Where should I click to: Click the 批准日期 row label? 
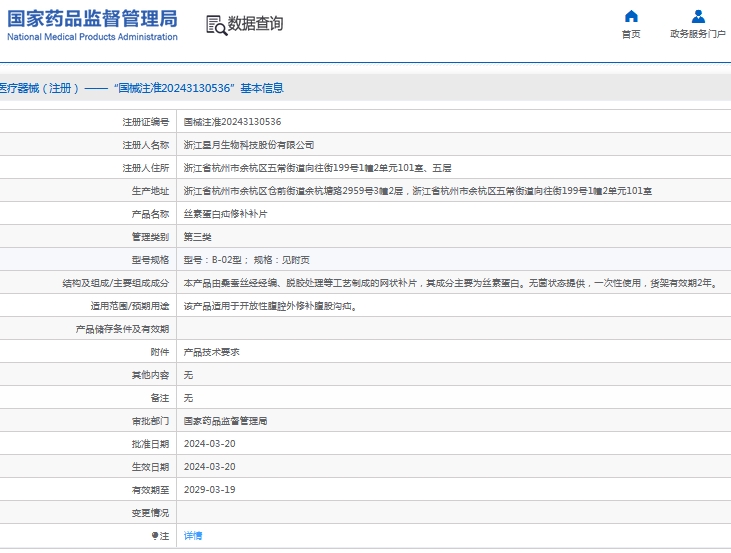(x=150, y=444)
